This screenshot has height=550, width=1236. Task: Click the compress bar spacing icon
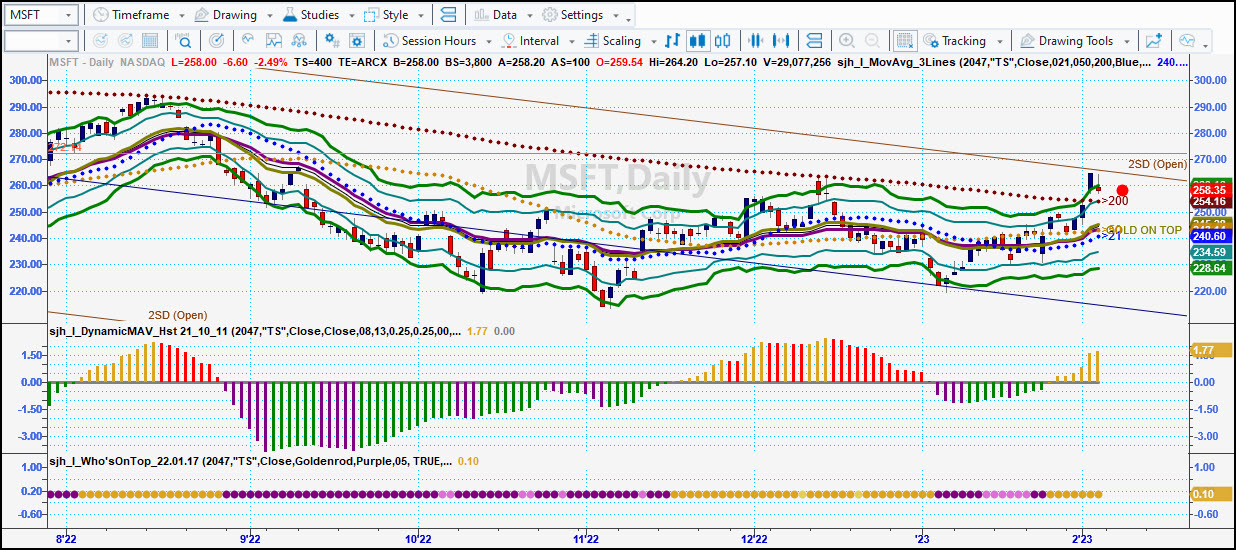[x=757, y=41]
